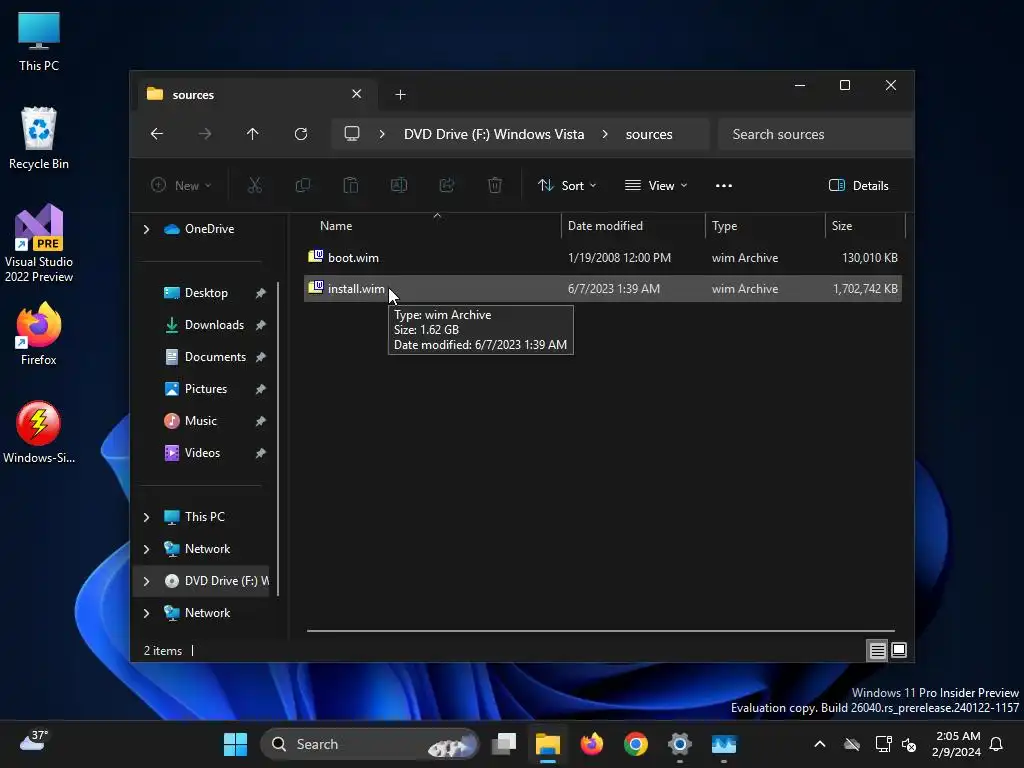Select the sources tab
This screenshot has height=768, width=1024.
(x=255, y=95)
